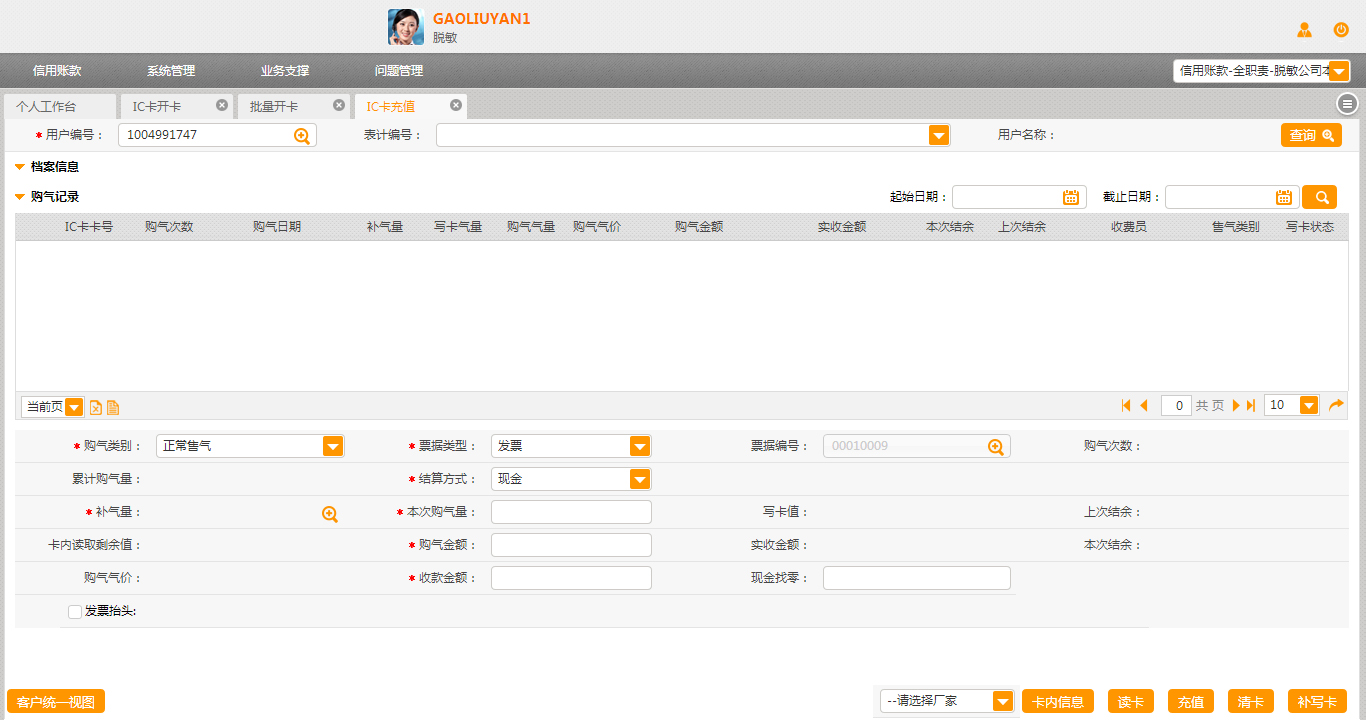Viewport: 1366px width, 720px height.
Task: Tick the 发票抬头 checkbox
Action: pos(75,612)
